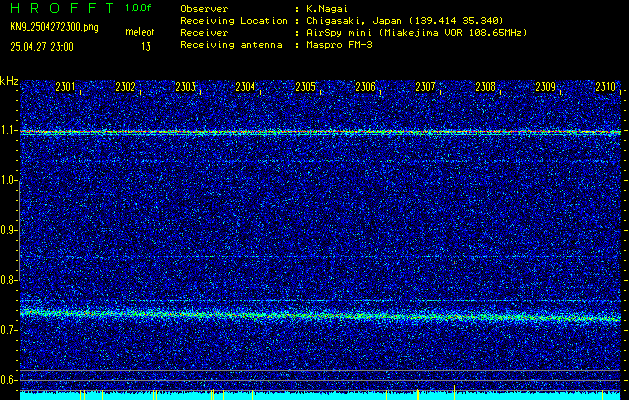Click the date stamp 25.04.27 23:00
629x400 pixels.
42,47
